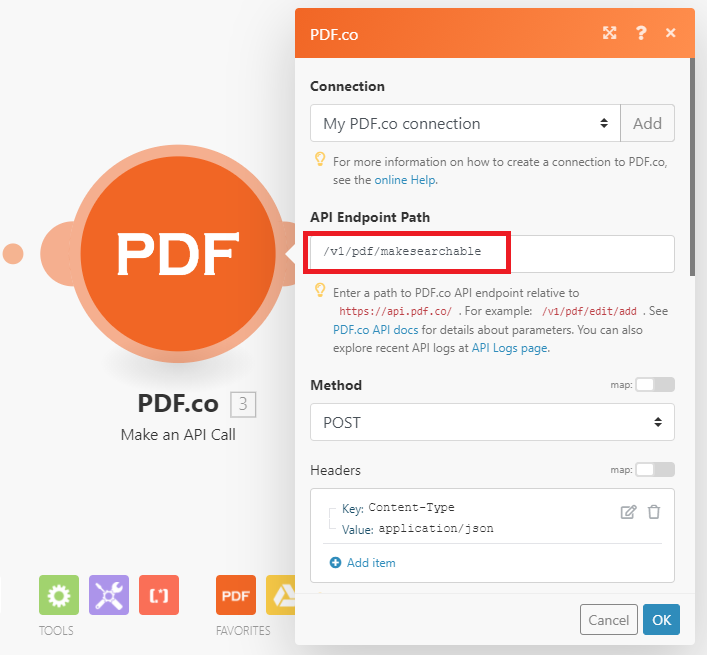Image resolution: width=707 pixels, height=655 pixels.
Task: Open the PDF.co API docs link
Action: point(376,330)
